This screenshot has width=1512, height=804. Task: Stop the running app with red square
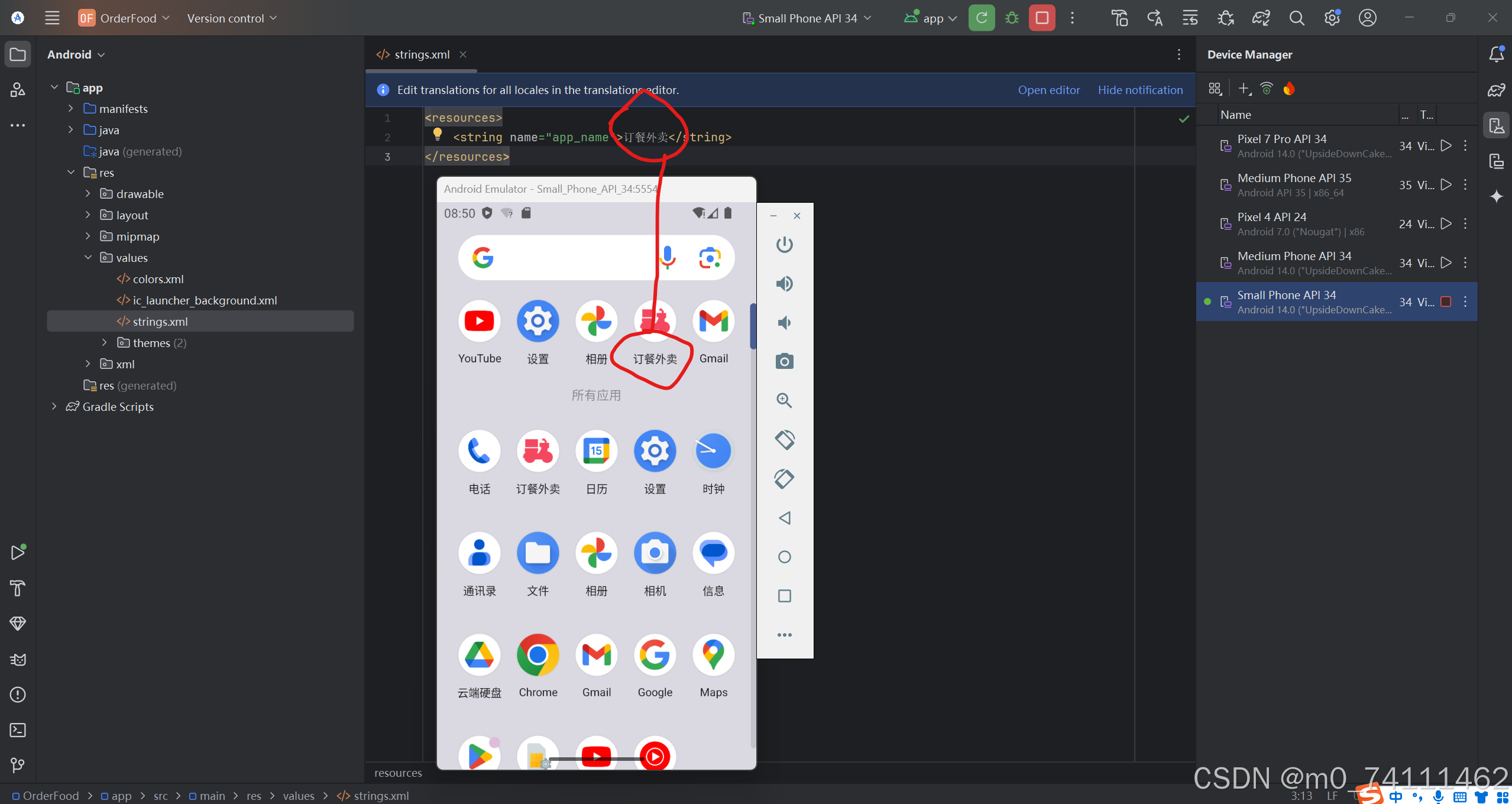[1042, 18]
